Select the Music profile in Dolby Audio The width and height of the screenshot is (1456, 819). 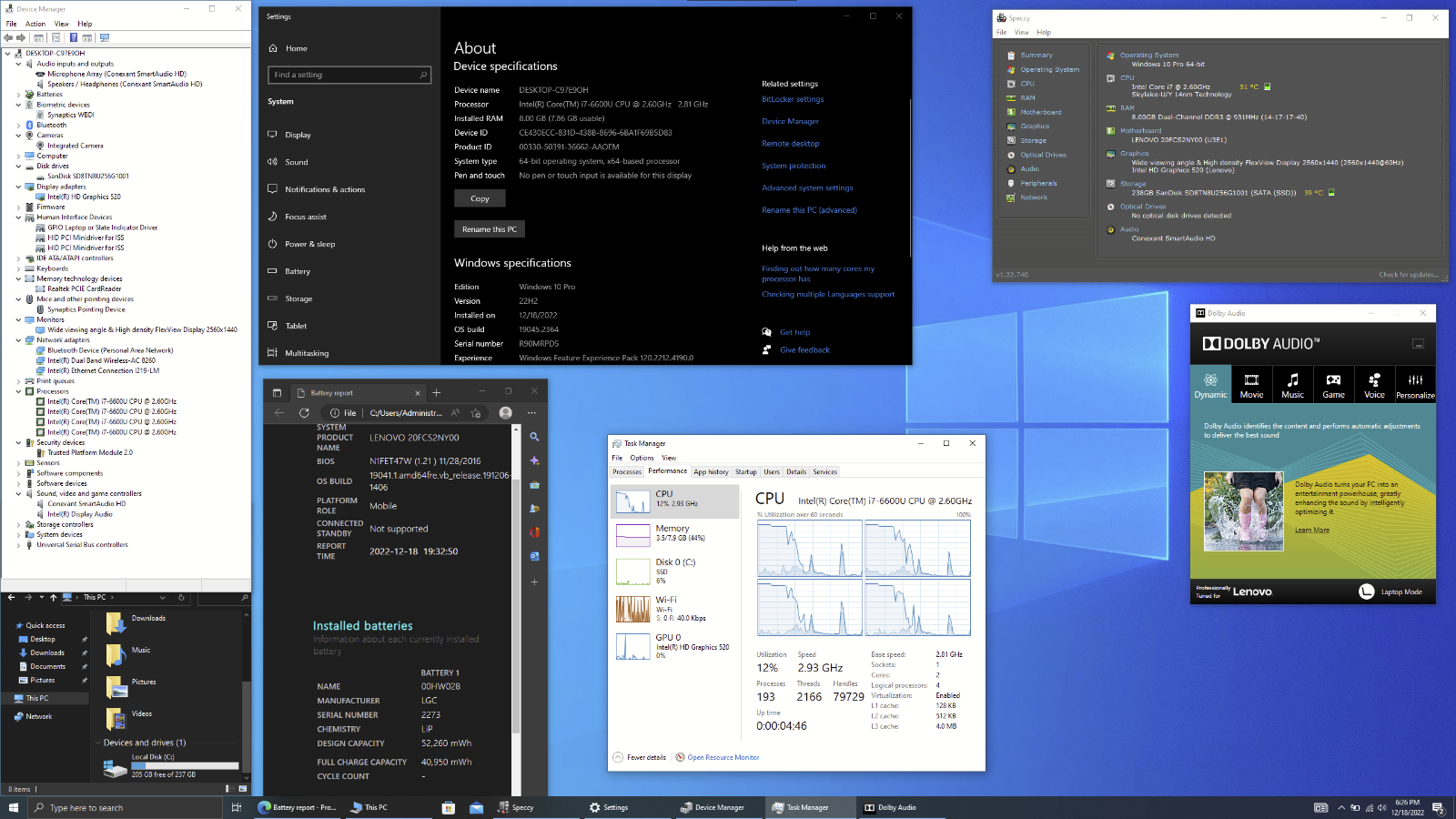tap(1292, 386)
